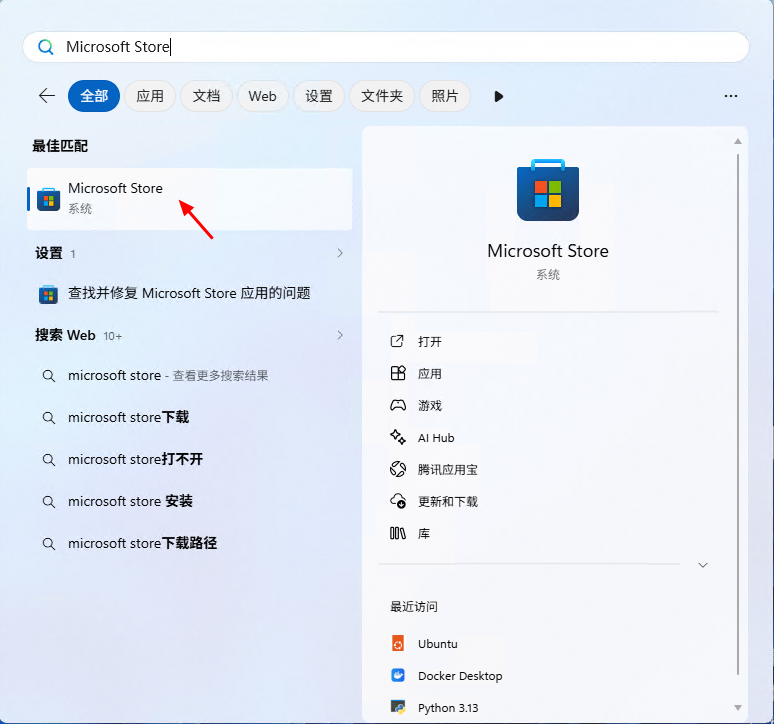774x724 pixels.
Task: Click the gamepad icon beside 游戏
Action: [398, 406]
